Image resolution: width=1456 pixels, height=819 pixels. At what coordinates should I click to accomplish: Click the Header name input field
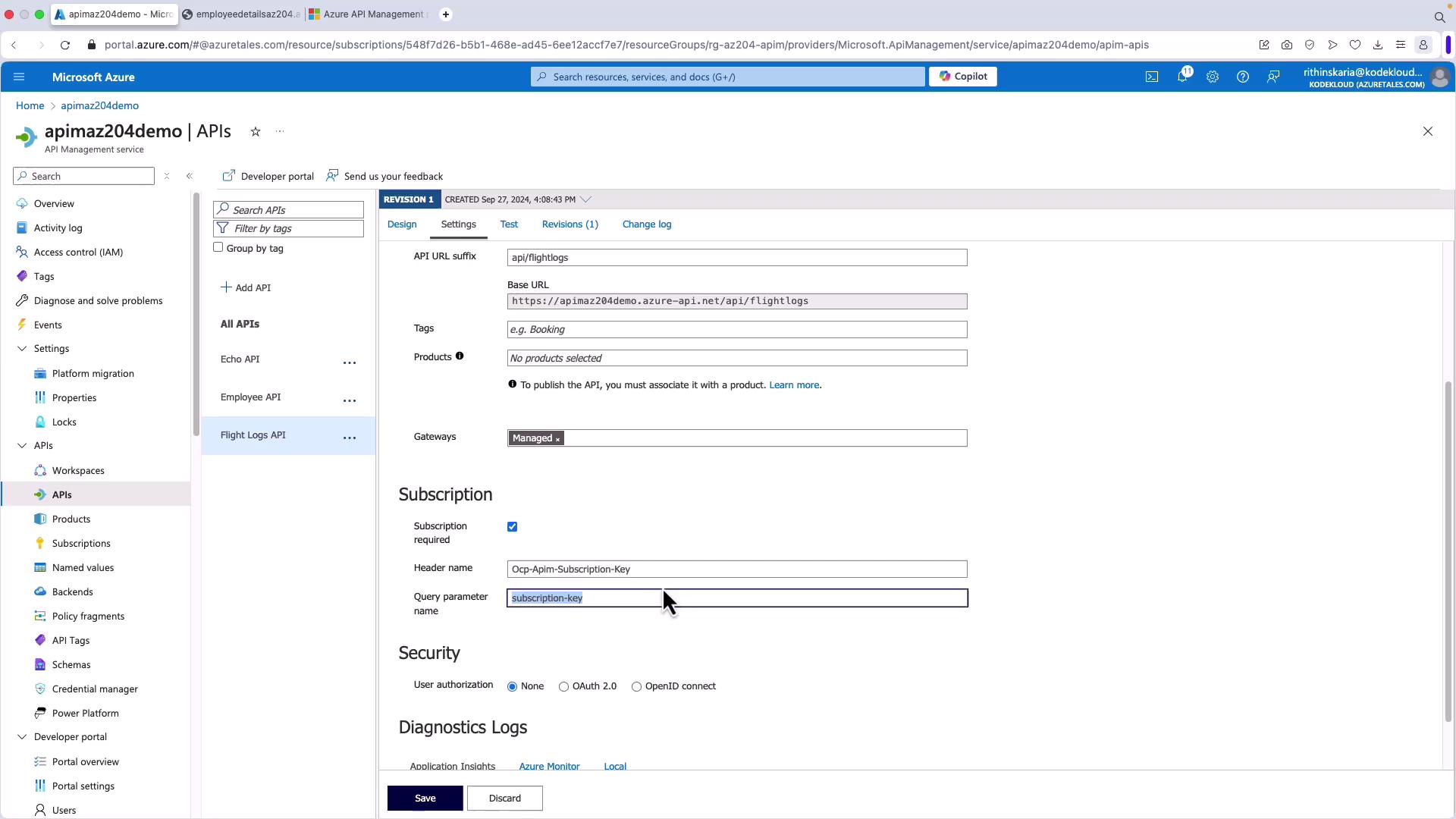point(736,570)
